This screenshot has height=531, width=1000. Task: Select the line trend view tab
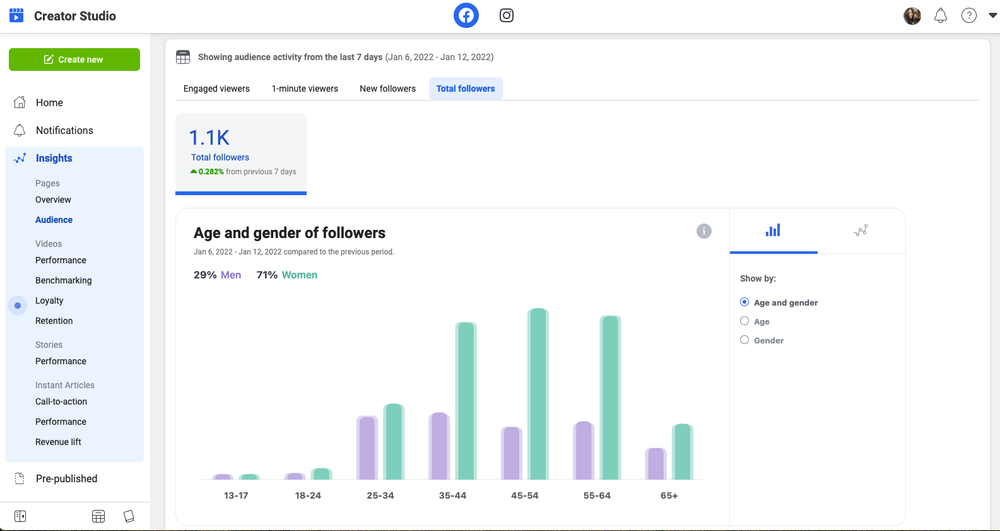pyautogui.click(x=861, y=231)
